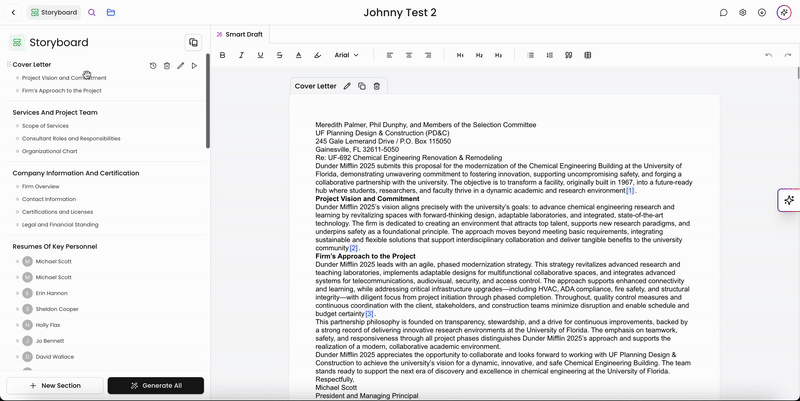This screenshot has width=800, height=401.
Task: Select Firm's Approach to the Project item
Action: click(62, 91)
